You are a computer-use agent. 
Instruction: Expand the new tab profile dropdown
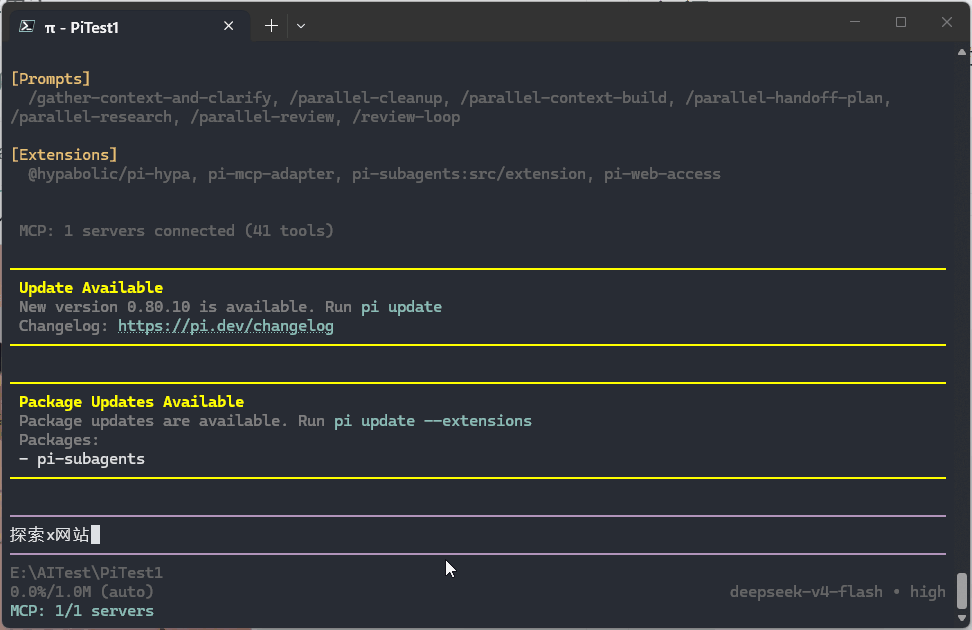click(301, 26)
